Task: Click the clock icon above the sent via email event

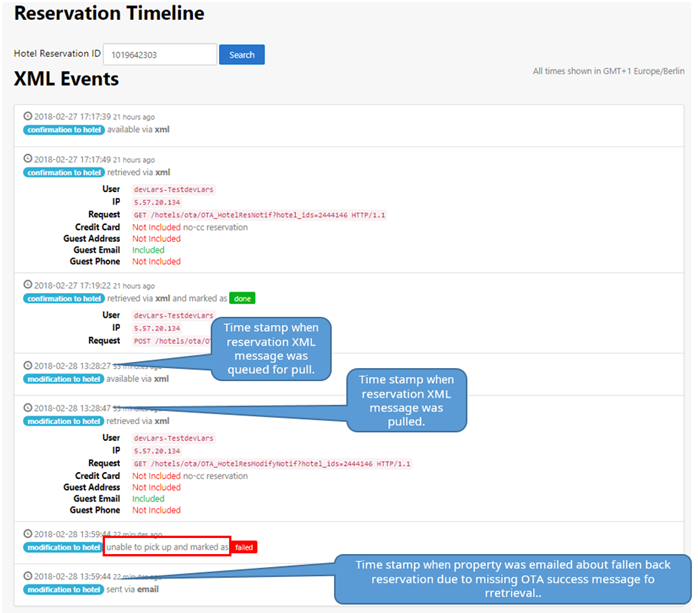Action: pos(28,576)
